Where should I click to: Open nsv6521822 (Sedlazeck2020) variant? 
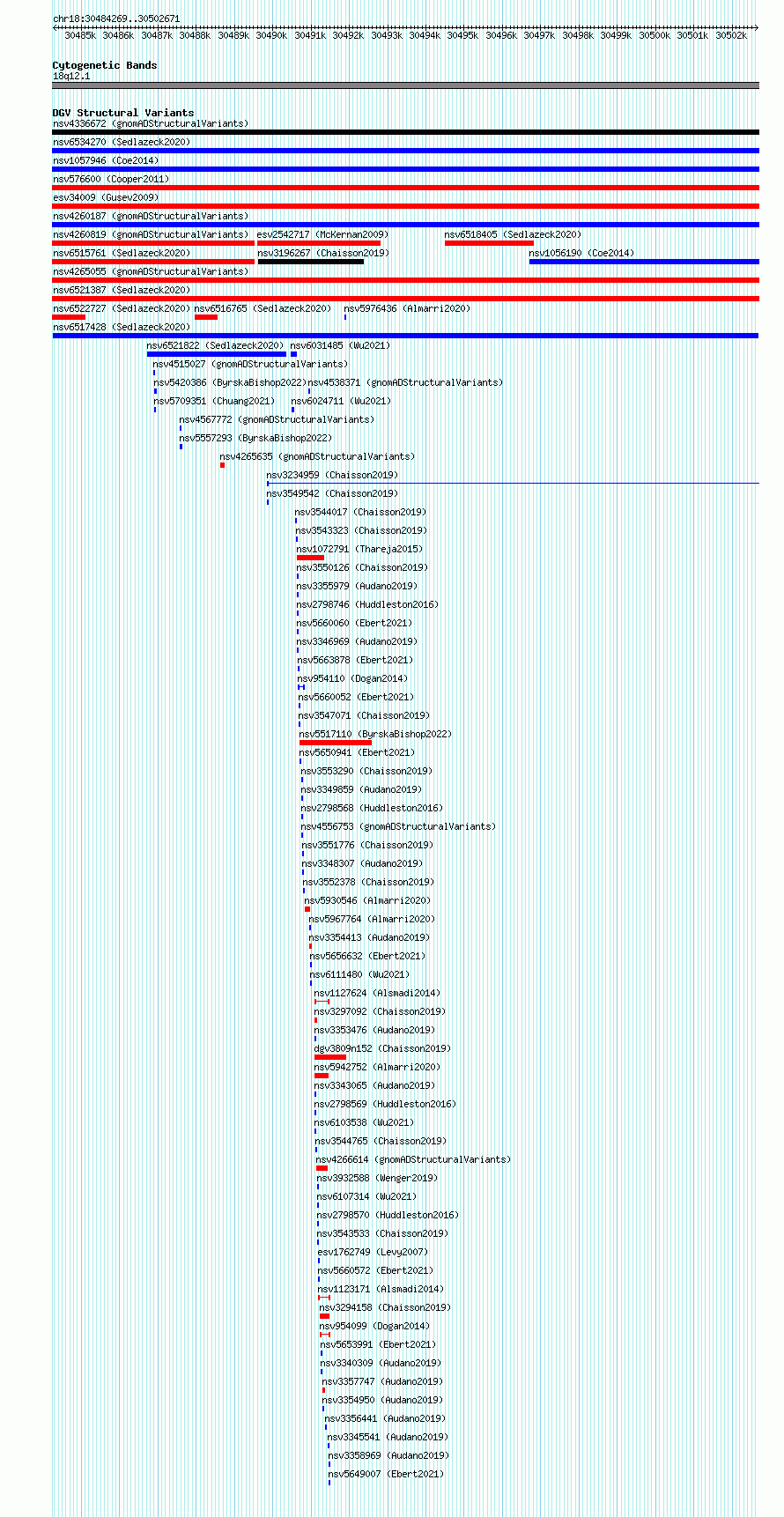tap(216, 345)
